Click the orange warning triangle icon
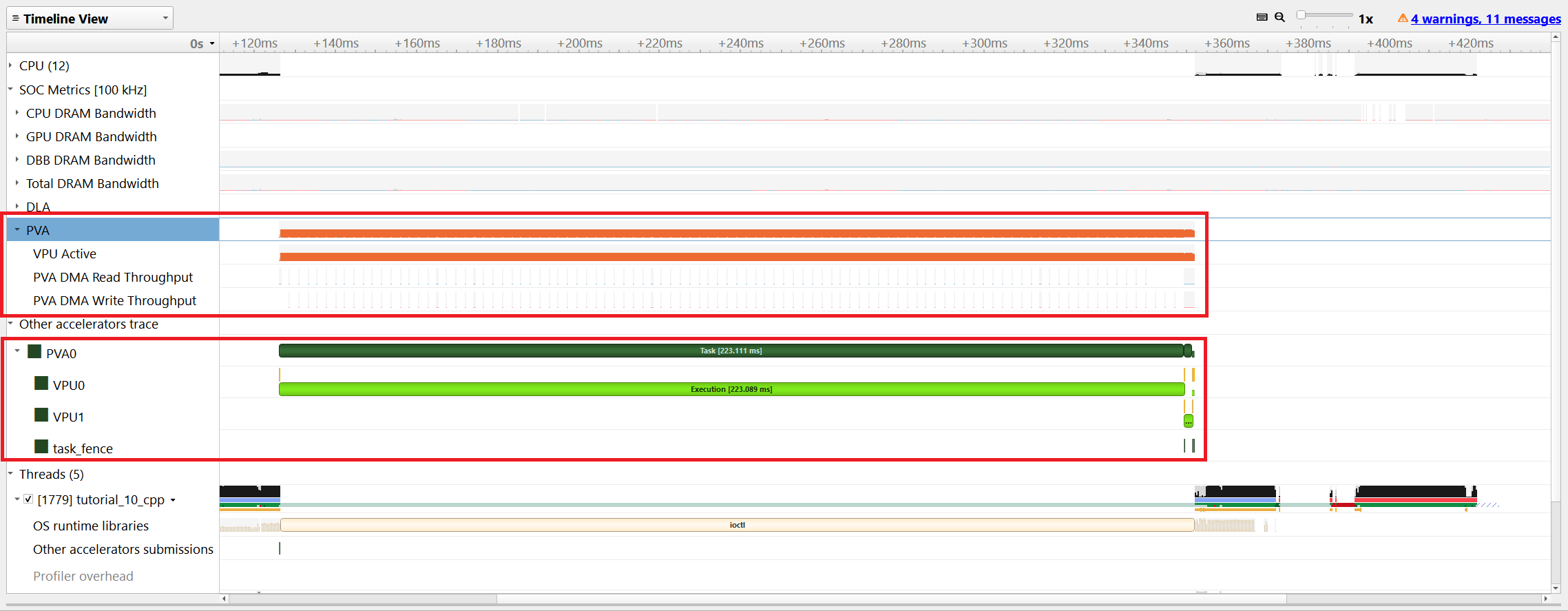This screenshot has width=1568, height=611. [x=1402, y=18]
